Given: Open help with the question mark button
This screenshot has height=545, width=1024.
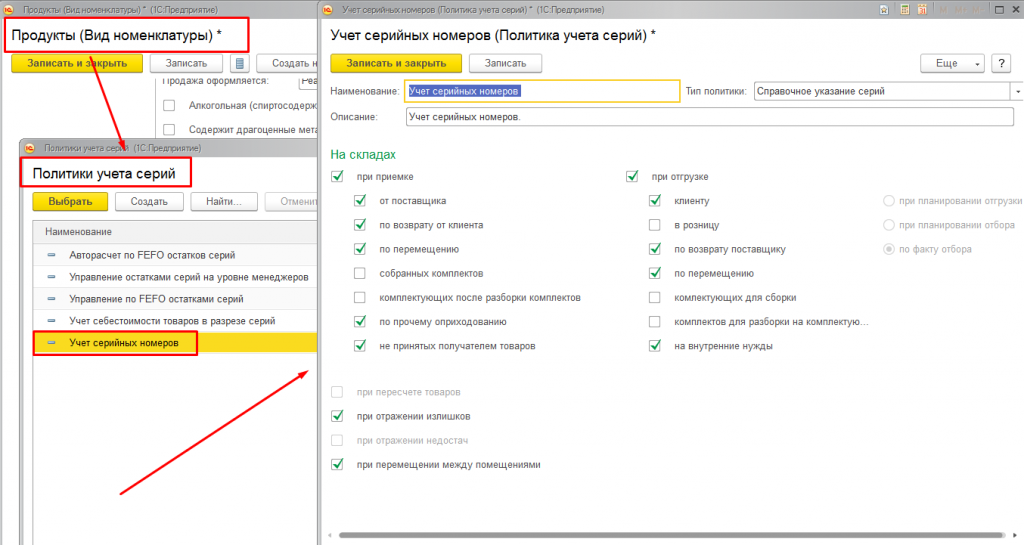Looking at the screenshot, I should tap(1001, 63).
